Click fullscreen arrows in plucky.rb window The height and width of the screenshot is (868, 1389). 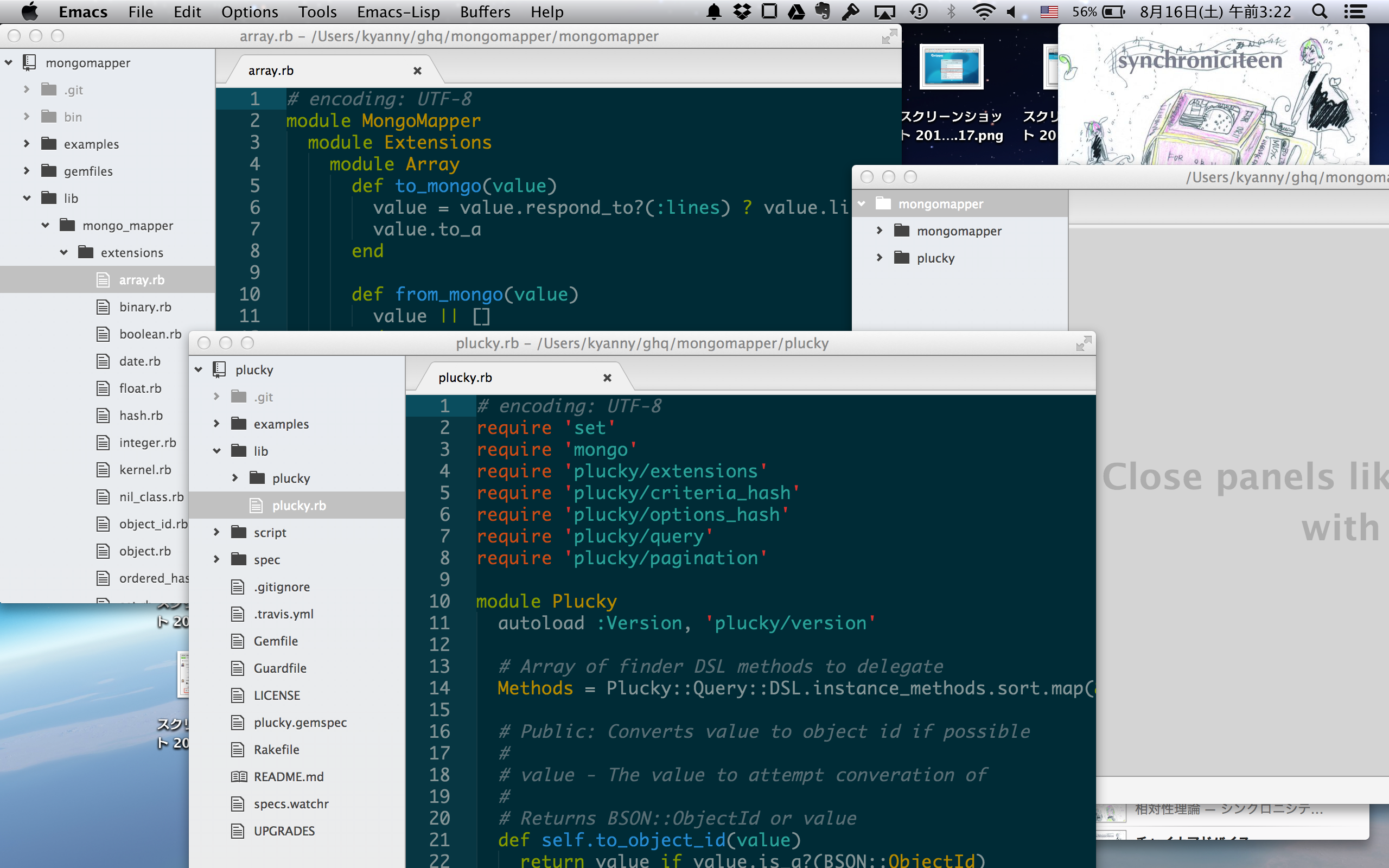(1083, 343)
